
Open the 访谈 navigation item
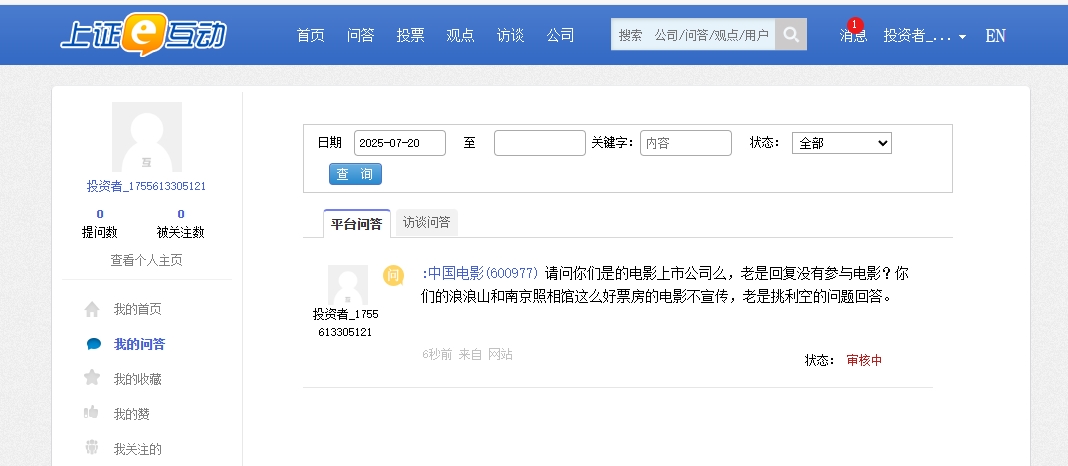click(510, 35)
